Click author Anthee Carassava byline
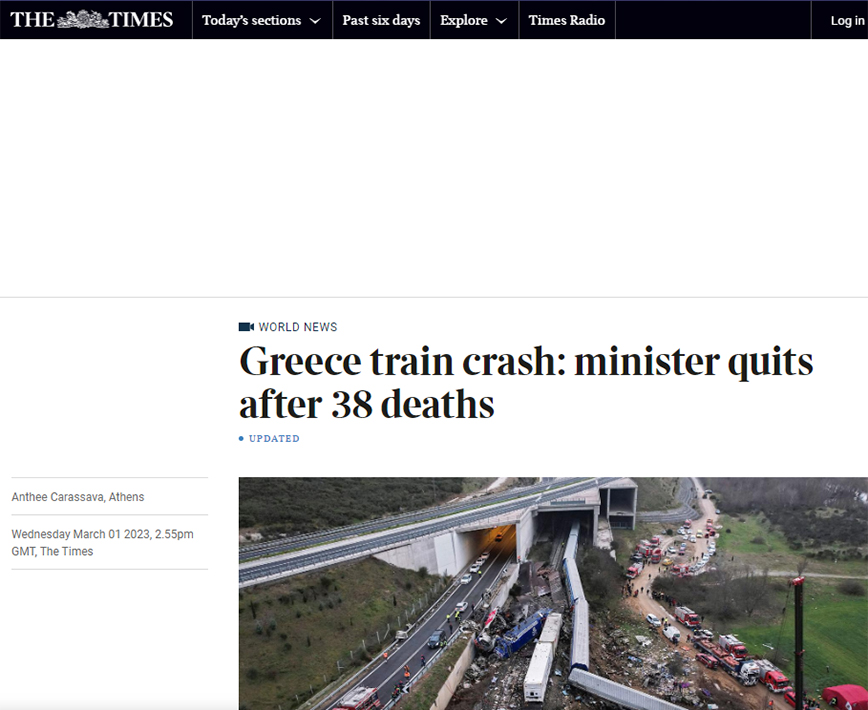This screenshot has height=710, width=868. click(78, 497)
